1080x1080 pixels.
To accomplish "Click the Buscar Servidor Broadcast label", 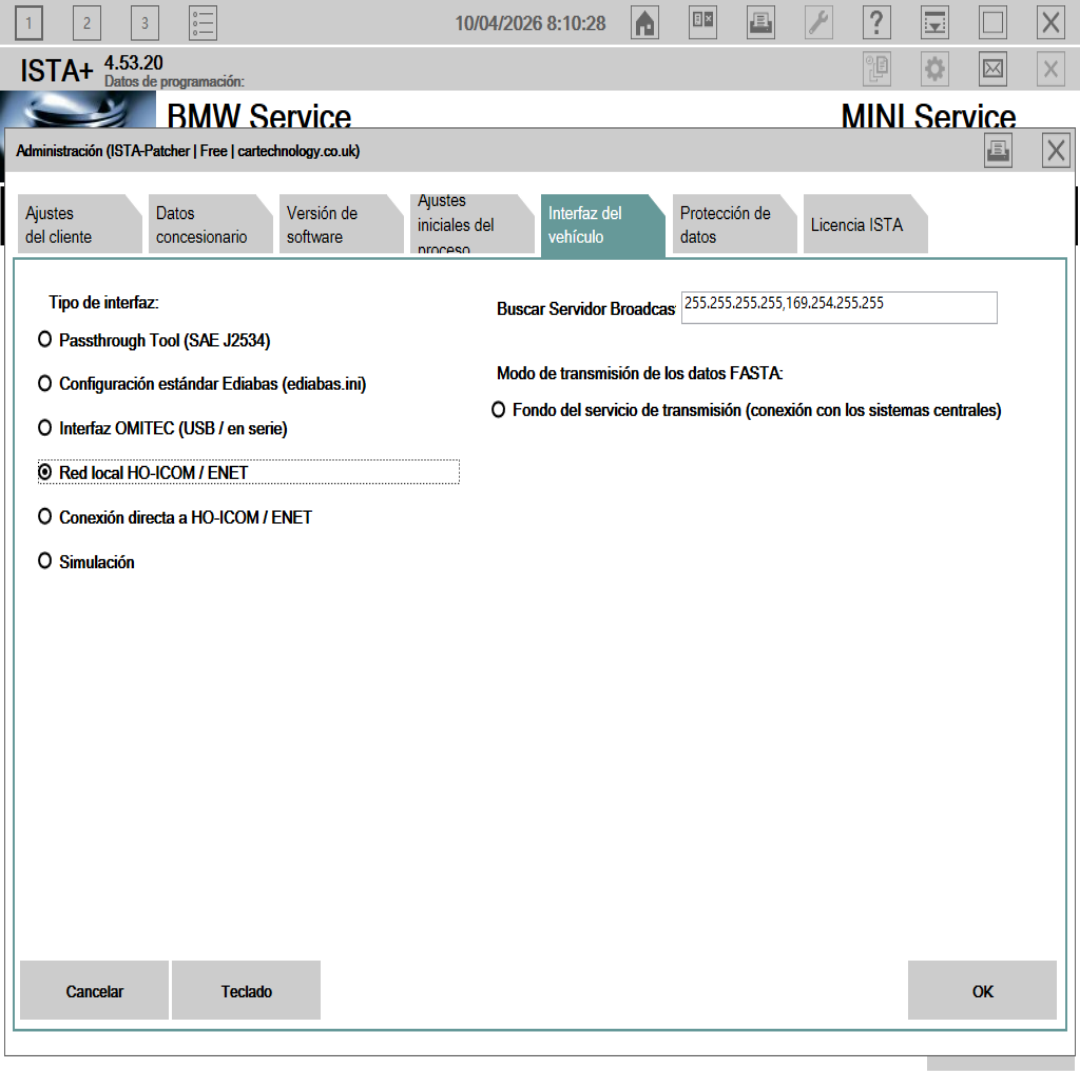I will pyautogui.click(x=585, y=309).
